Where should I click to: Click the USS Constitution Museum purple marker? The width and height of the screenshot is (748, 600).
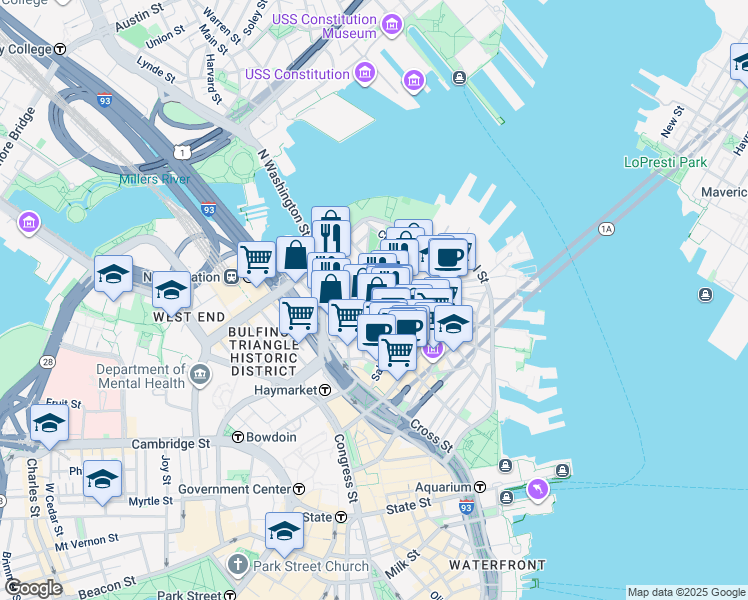pyautogui.click(x=392, y=24)
